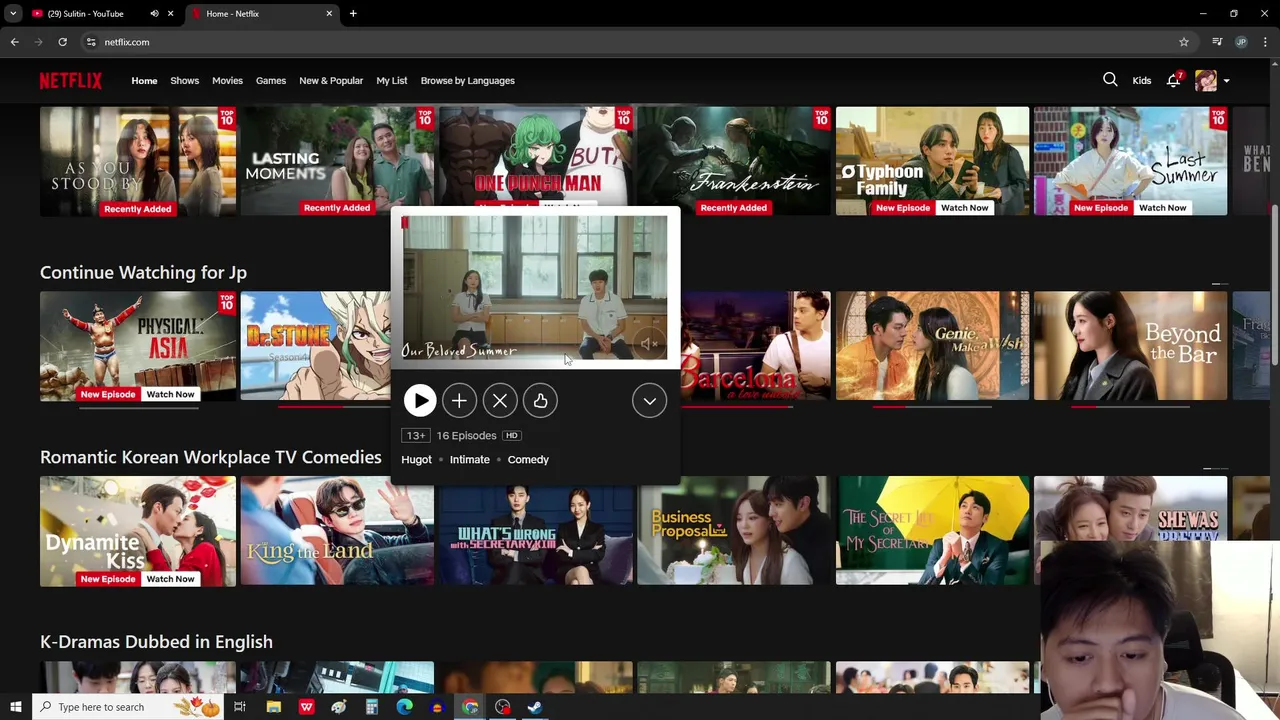Open Microsoft Edge from taskbar
Viewport: 1280px width, 720px height.
[x=404, y=707]
